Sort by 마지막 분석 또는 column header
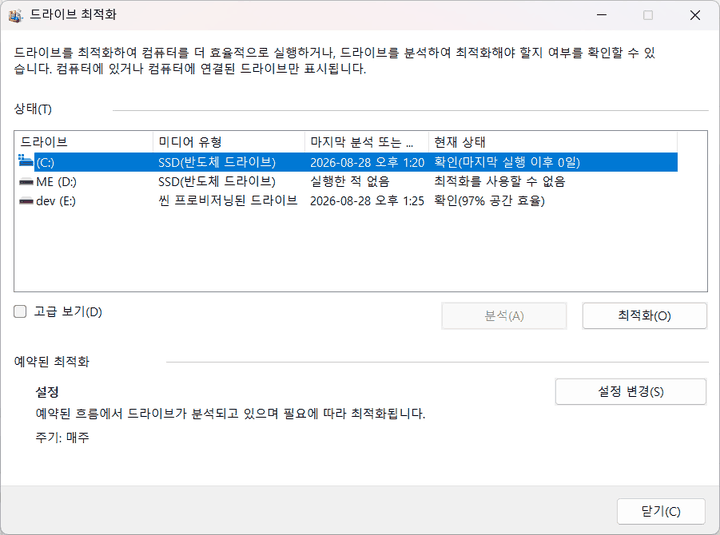 pyautogui.click(x=366, y=142)
